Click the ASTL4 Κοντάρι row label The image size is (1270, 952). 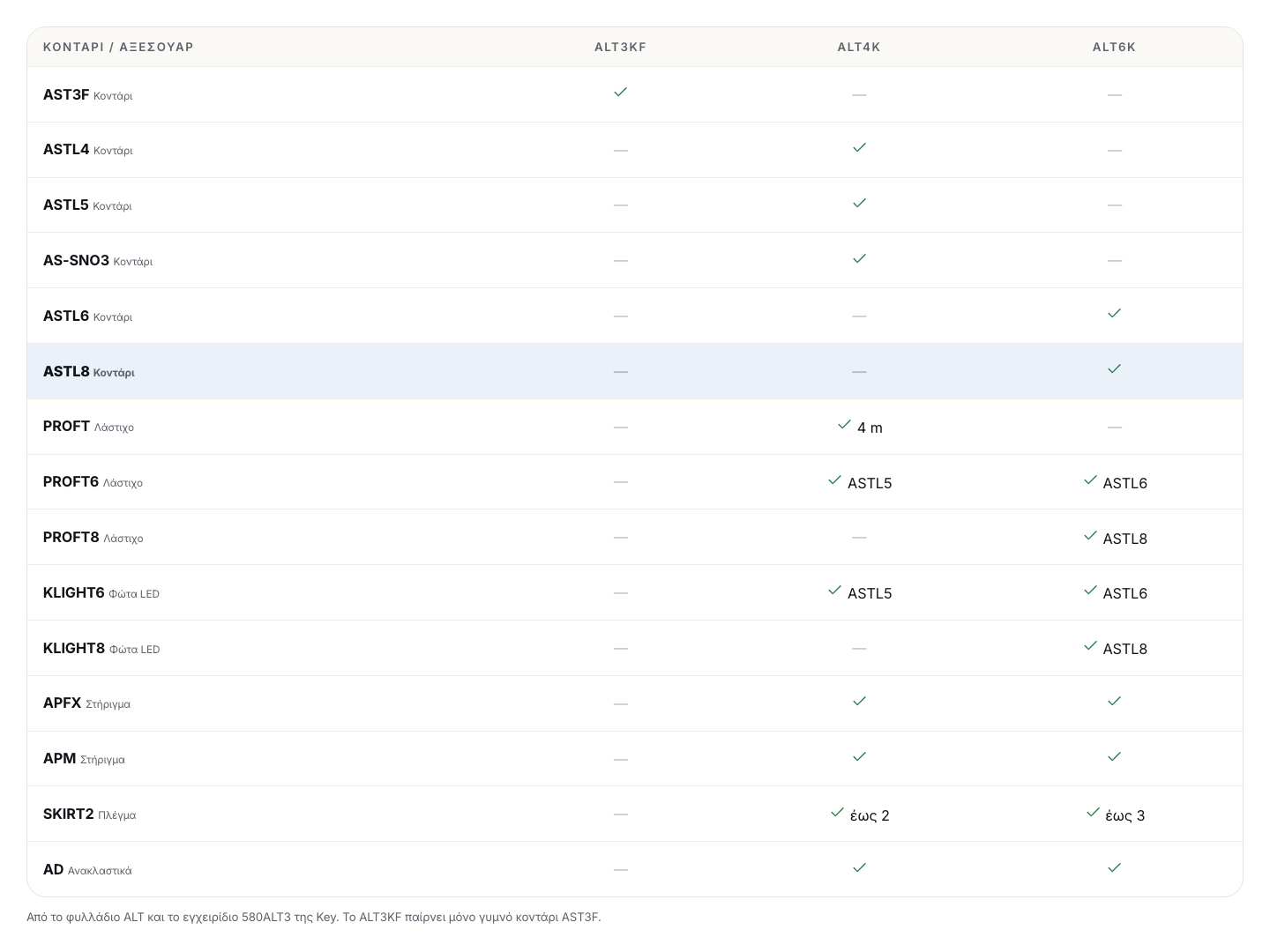pyautogui.click(x=88, y=150)
